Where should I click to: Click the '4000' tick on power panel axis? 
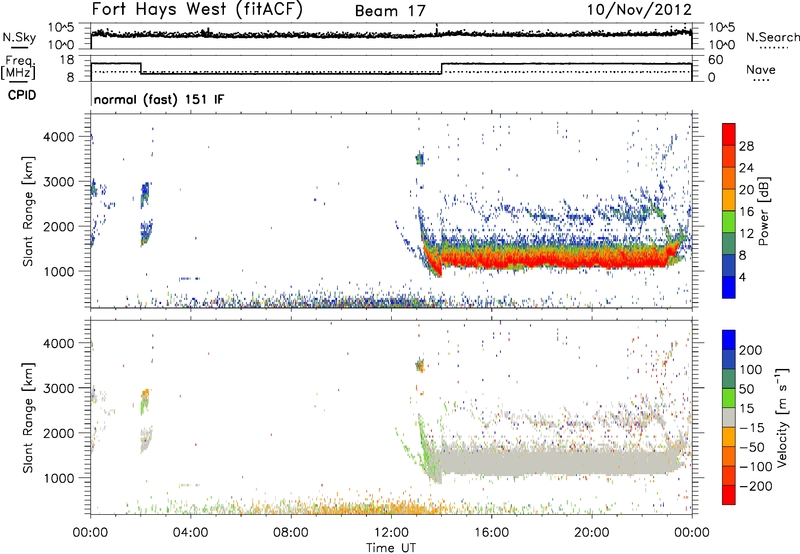[58, 137]
